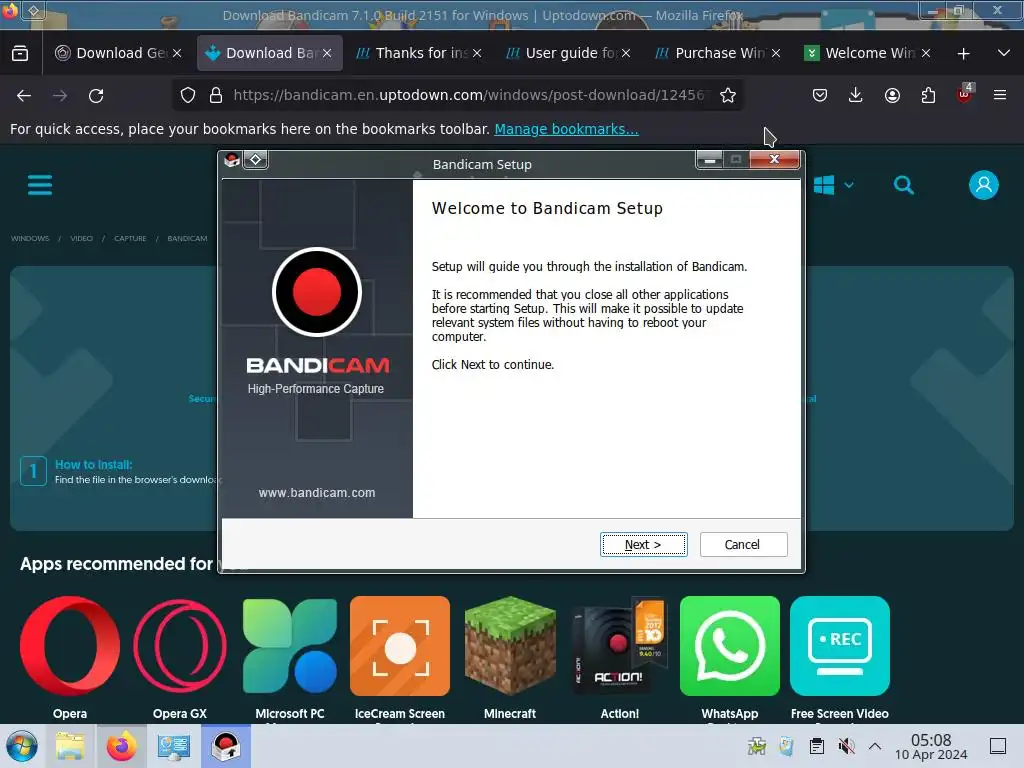Image resolution: width=1024 pixels, height=768 pixels.
Task: Click Bandicam Setup title bar window menu icon
Action: point(232,159)
